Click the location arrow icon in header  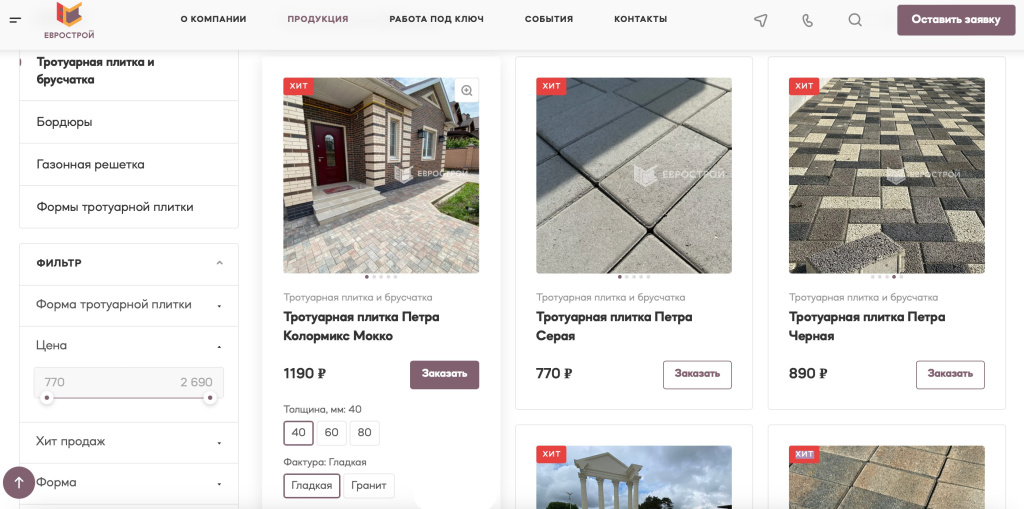pos(760,20)
